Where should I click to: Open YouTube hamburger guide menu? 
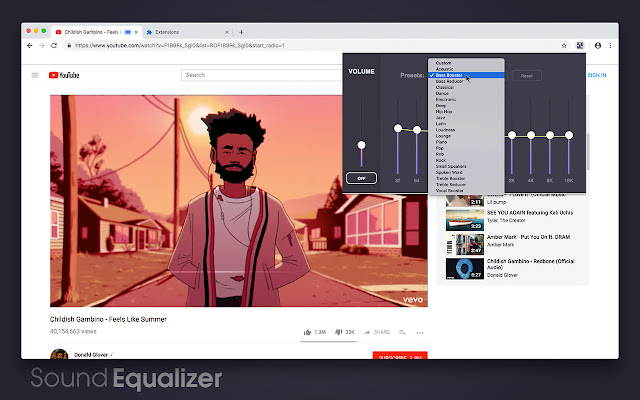click(x=35, y=75)
